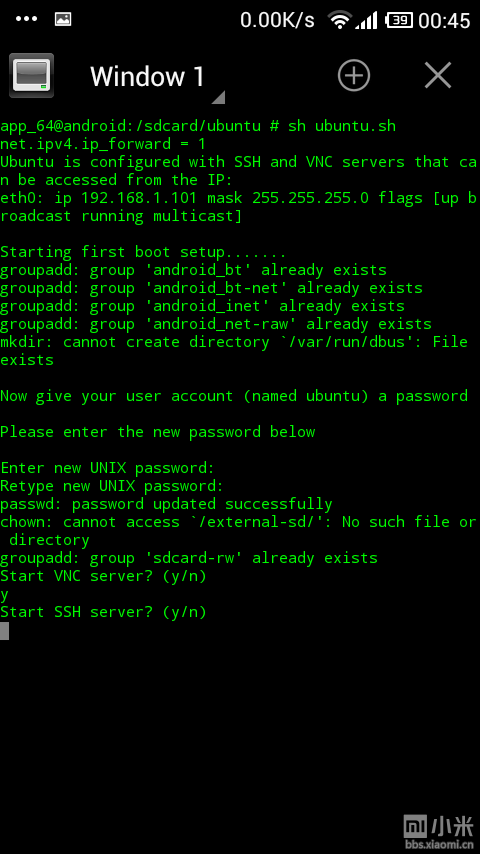Tap the cellular signal strength icon
Screen dimensions: 480x854
coord(366,20)
